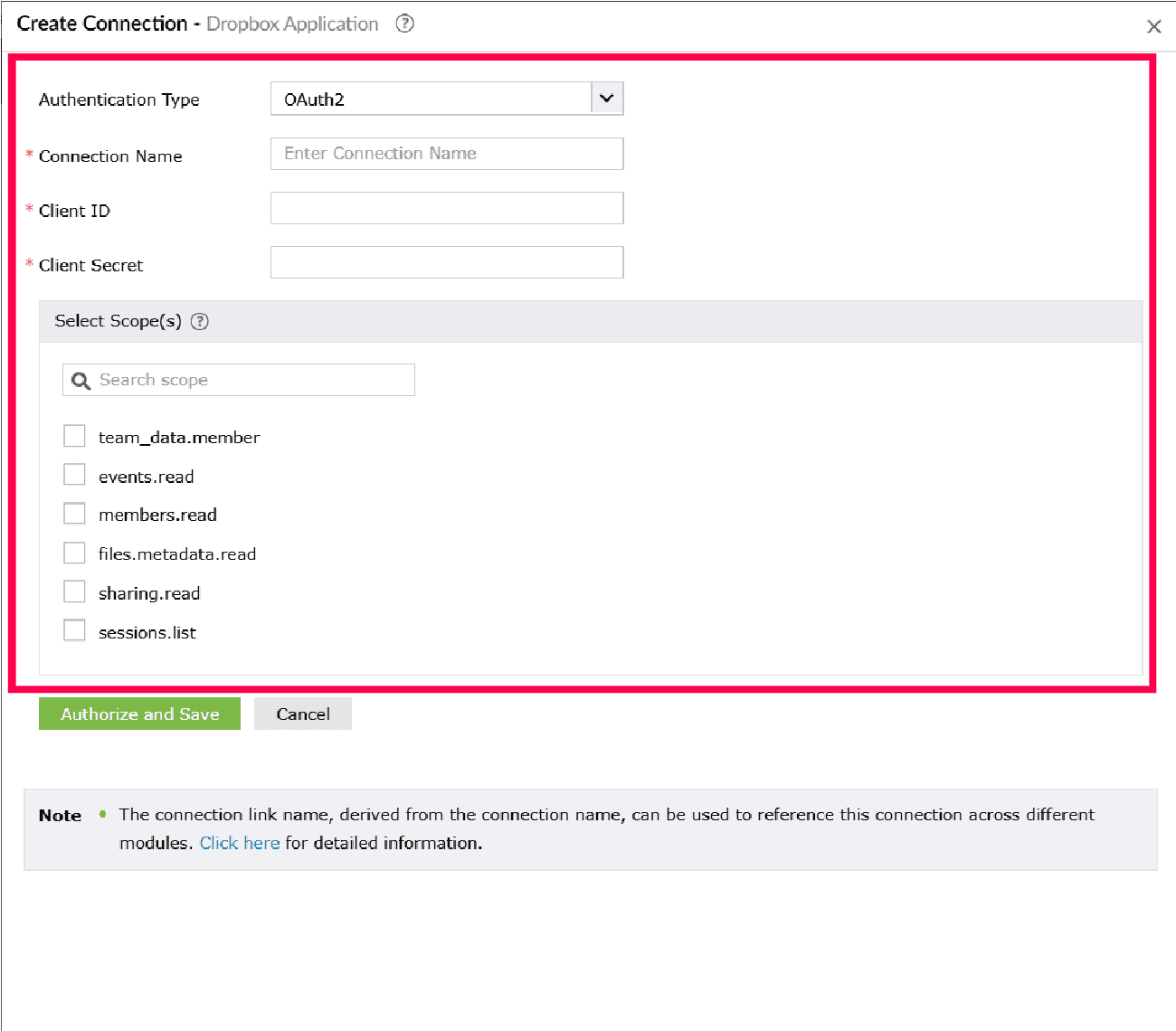Click the Authorize and Save button
1176x1031 pixels.
pos(139,714)
